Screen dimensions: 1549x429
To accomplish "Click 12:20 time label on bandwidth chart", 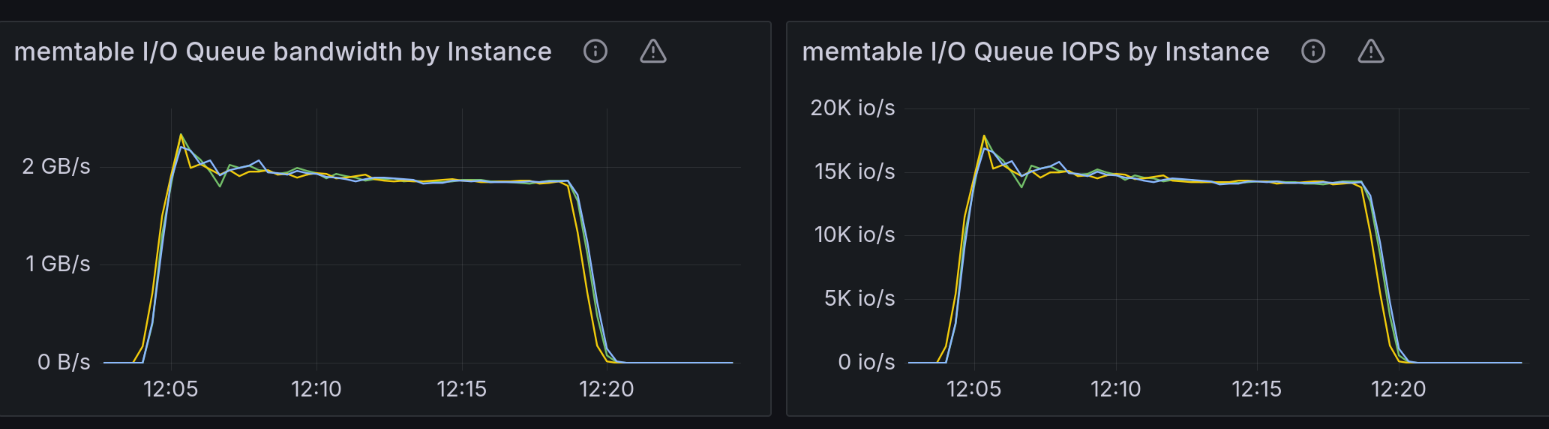I will 606,389.
